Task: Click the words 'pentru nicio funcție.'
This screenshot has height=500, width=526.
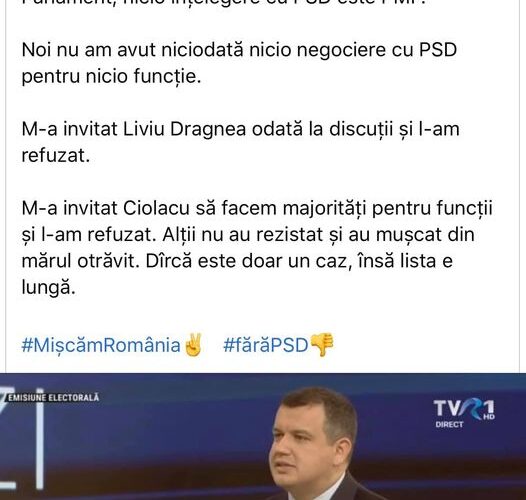Action: coord(111,77)
